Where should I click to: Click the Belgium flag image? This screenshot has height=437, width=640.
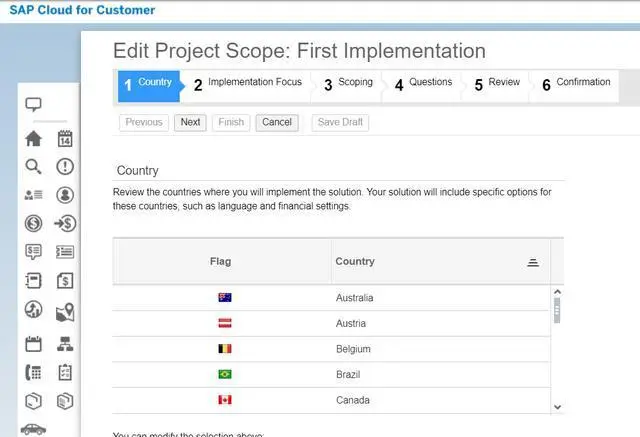(x=225, y=349)
